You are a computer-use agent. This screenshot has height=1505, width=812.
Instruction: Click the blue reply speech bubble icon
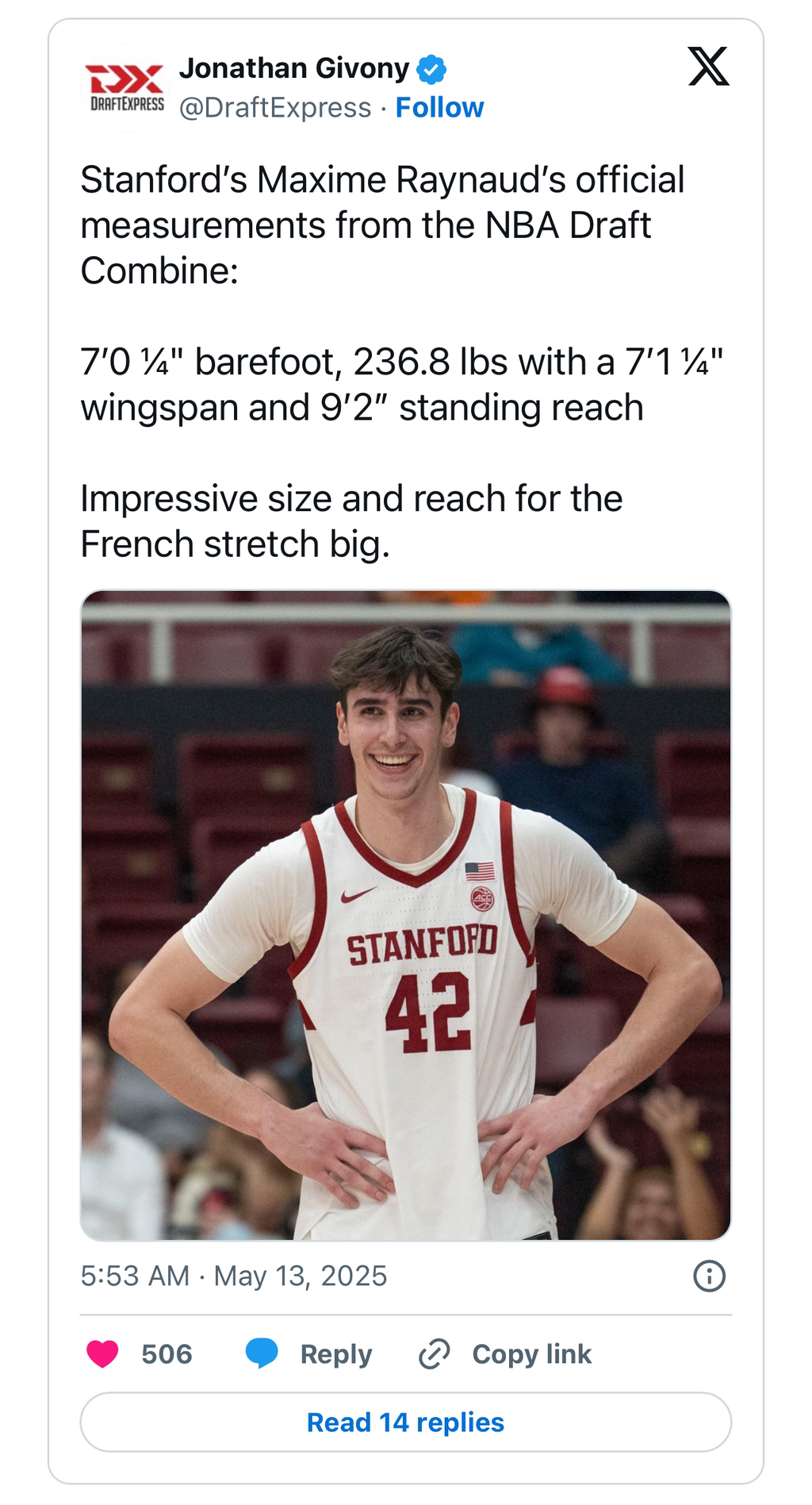pyautogui.click(x=262, y=1353)
